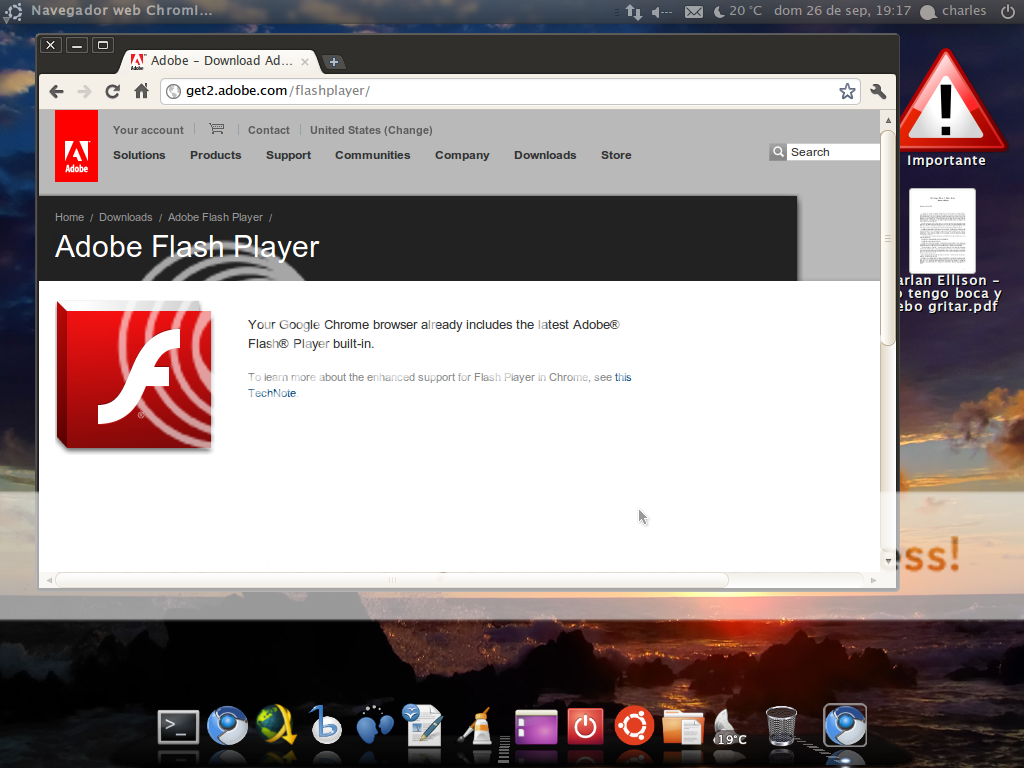1024x768 pixels.
Task: Open the Support menu
Action: pyautogui.click(x=288, y=155)
